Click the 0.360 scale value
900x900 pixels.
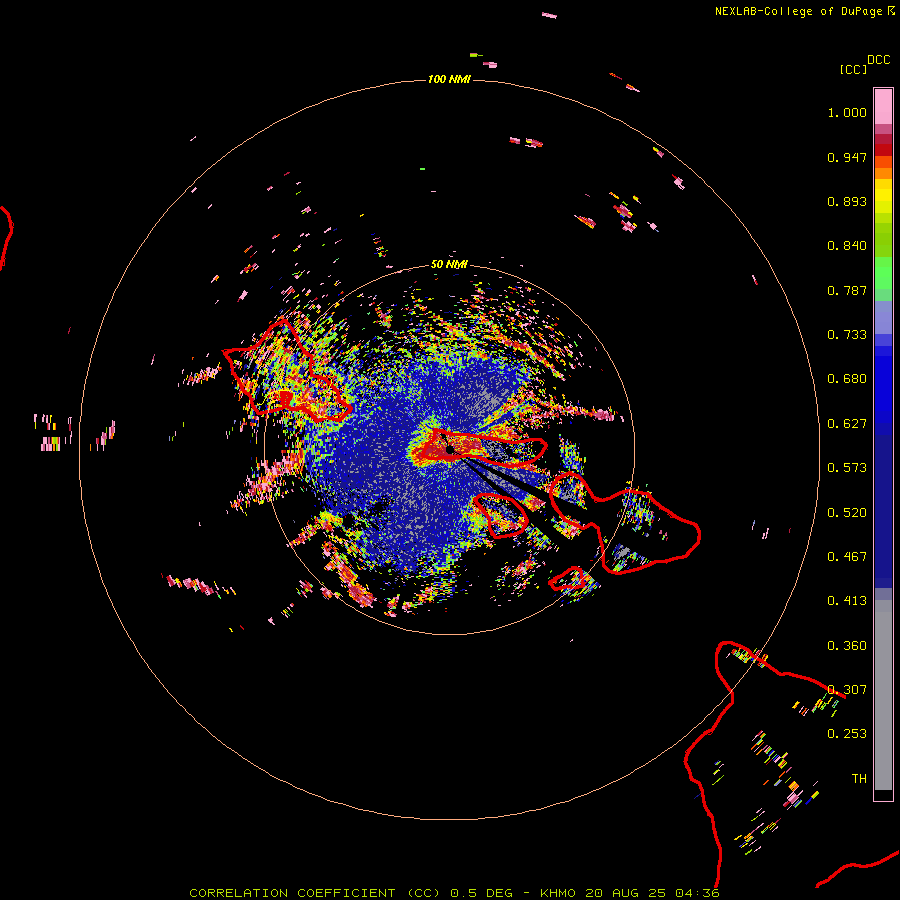click(847, 646)
